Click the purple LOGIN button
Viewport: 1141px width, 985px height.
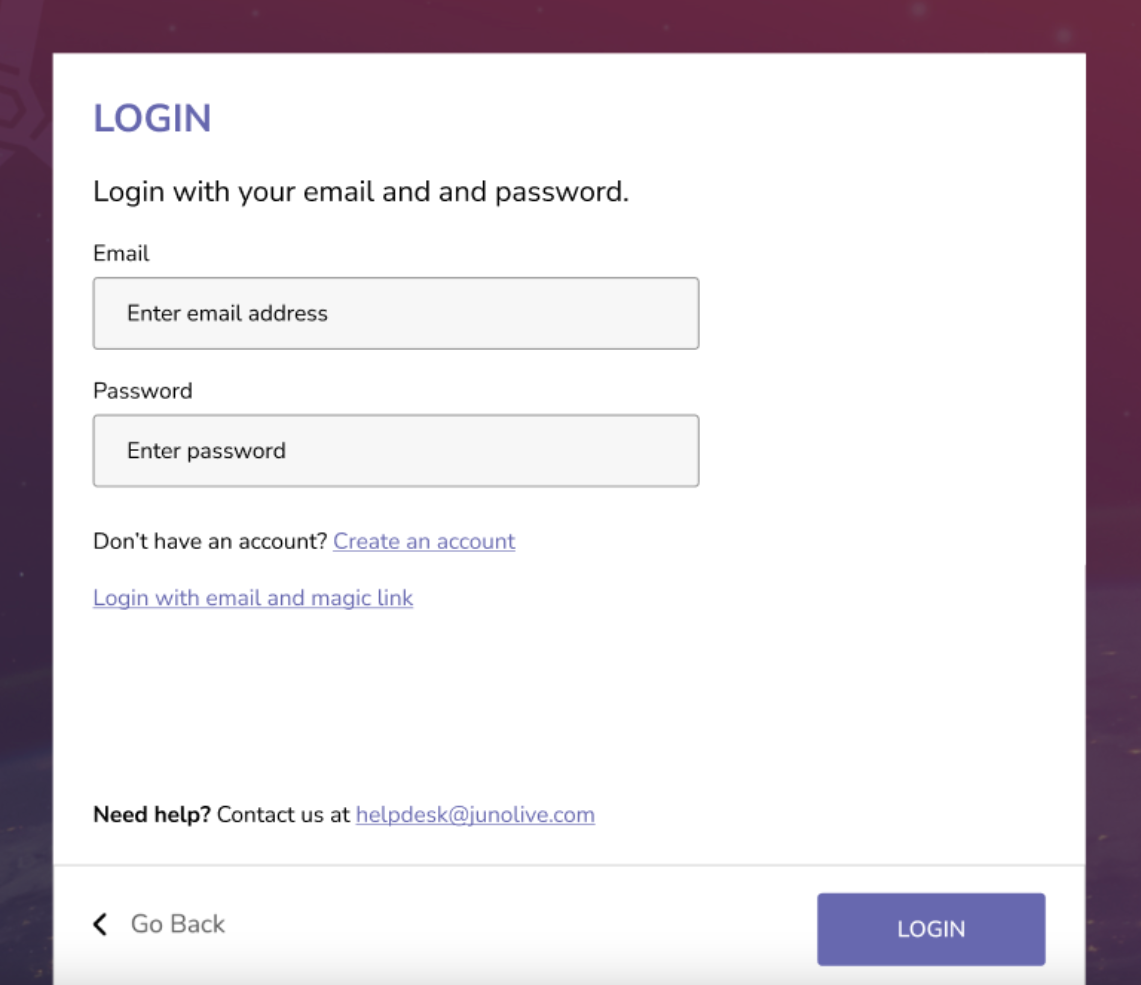coord(931,929)
